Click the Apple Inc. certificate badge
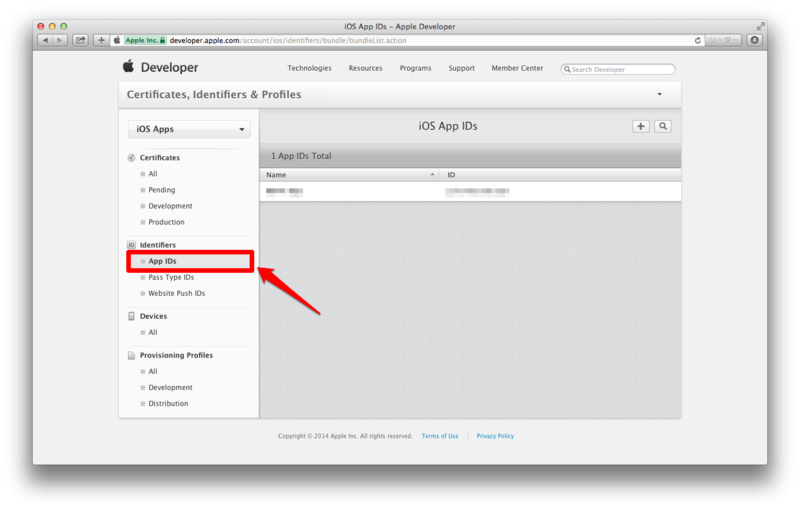Viewport: 800px width, 510px height. (145, 40)
